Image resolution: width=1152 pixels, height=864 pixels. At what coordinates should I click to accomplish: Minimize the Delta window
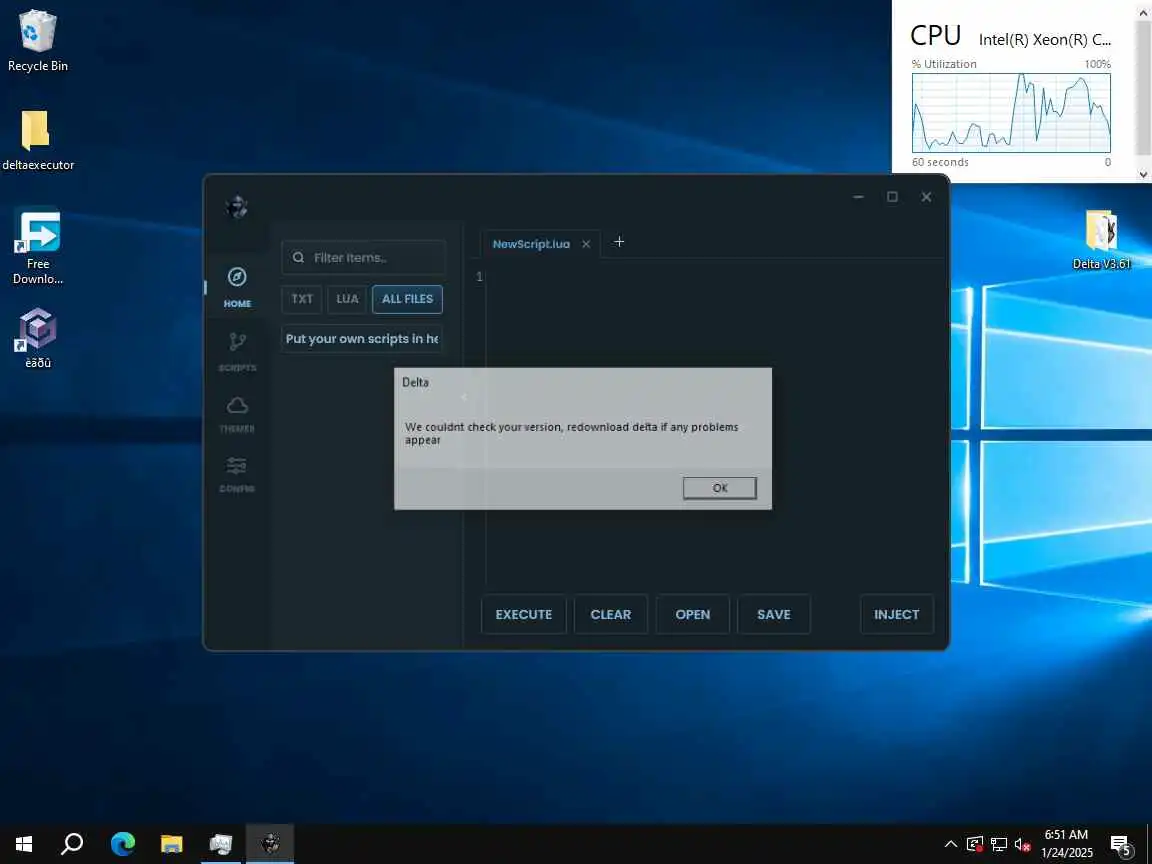click(x=858, y=197)
